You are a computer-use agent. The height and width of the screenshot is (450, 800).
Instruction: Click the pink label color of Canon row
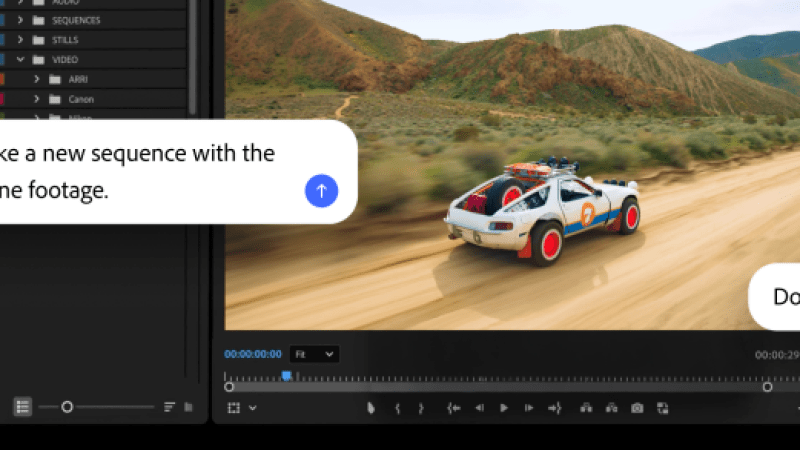click(x=2, y=99)
